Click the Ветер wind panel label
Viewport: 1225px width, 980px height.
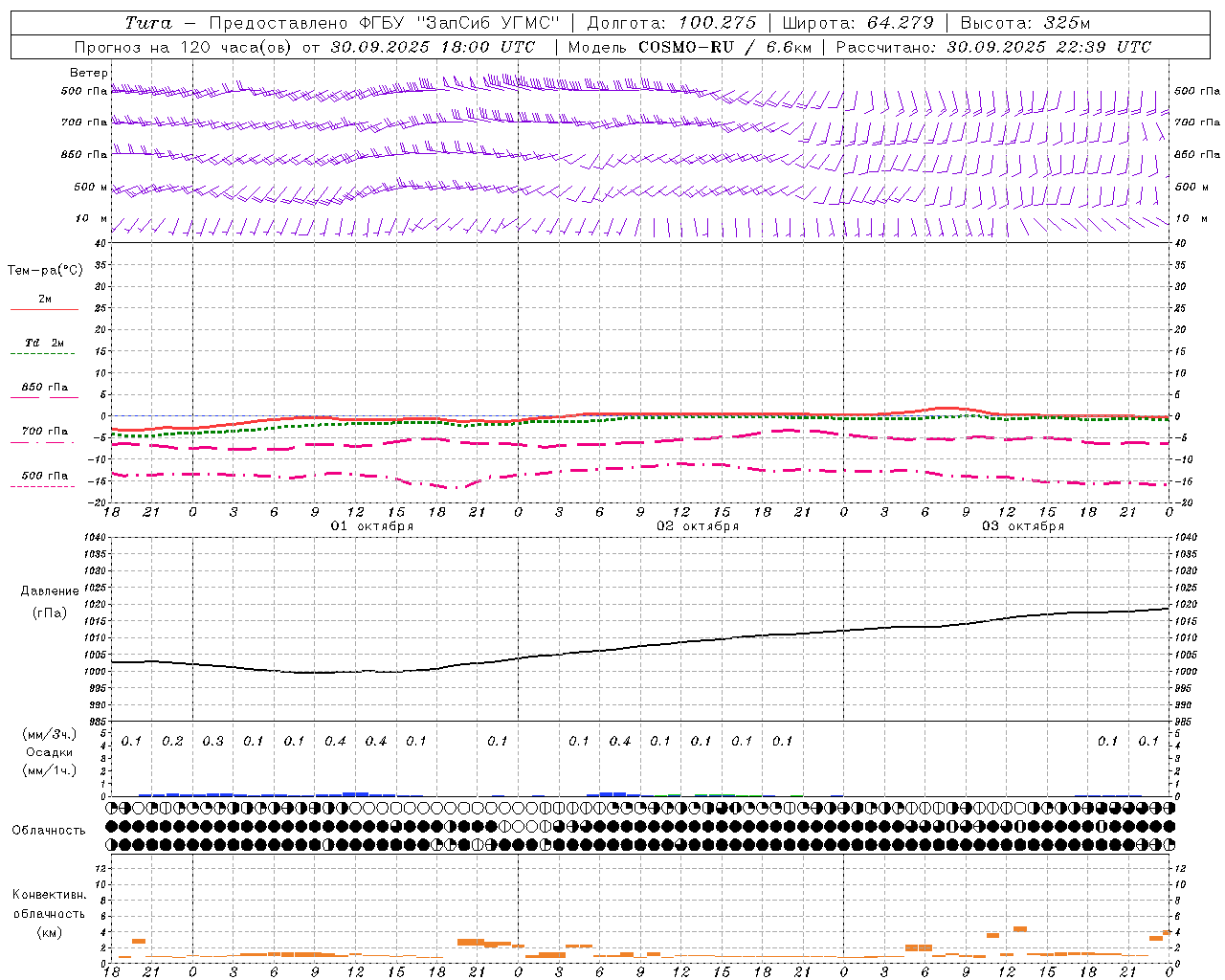89,73
